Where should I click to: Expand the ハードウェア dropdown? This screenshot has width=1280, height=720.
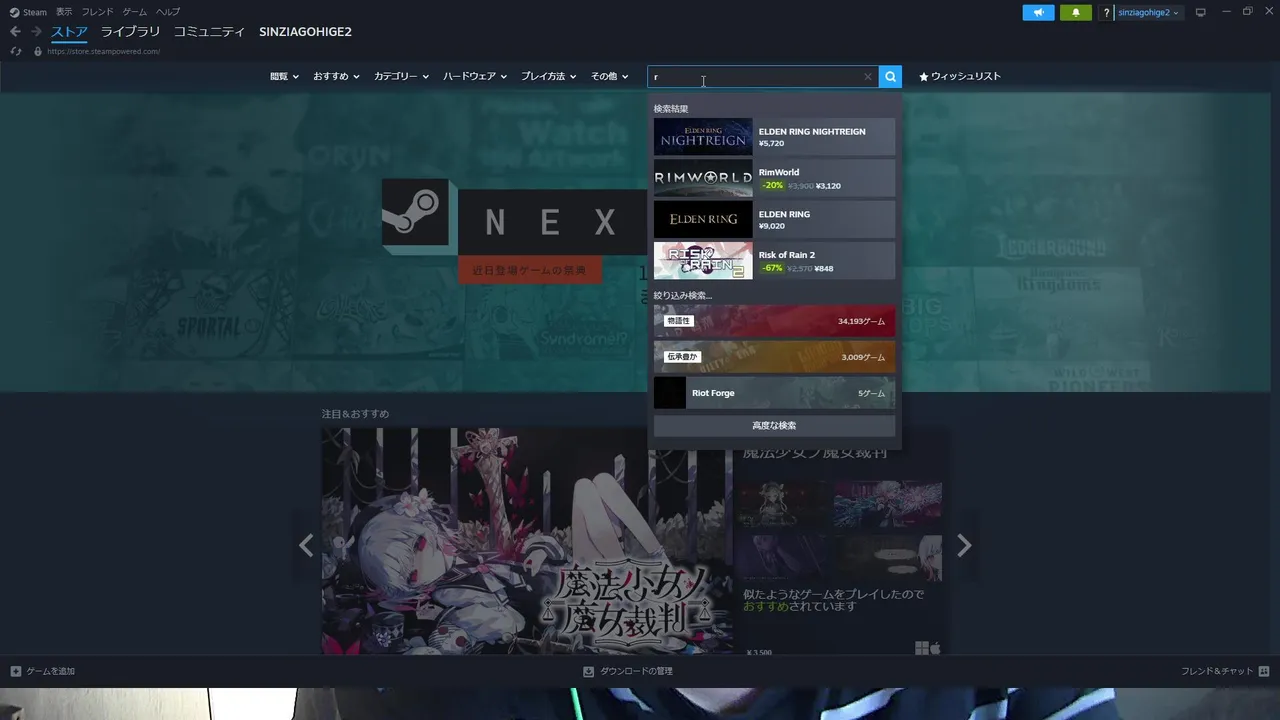pos(475,76)
